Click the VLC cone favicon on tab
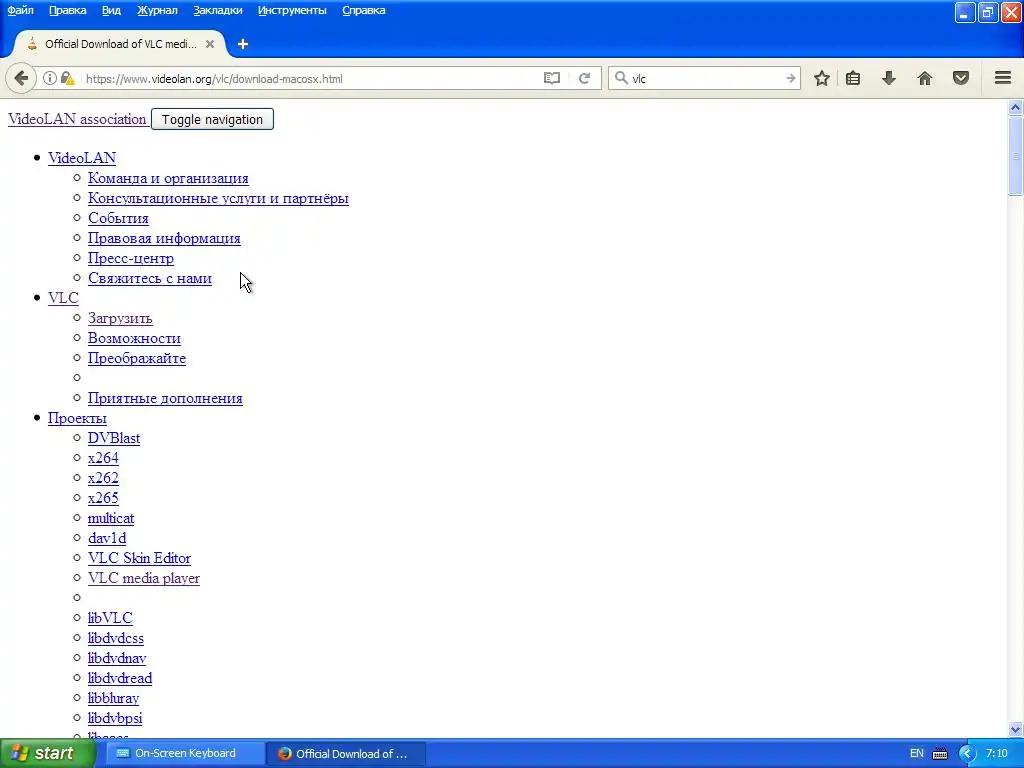 point(32,44)
